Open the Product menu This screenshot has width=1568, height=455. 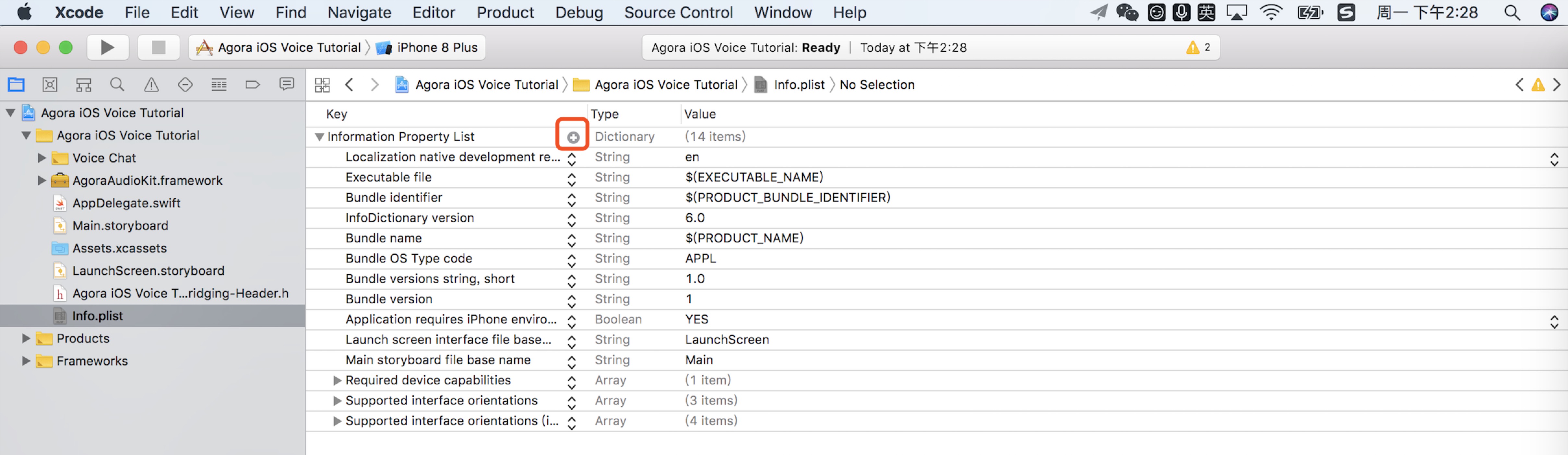pyautogui.click(x=505, y=12)
